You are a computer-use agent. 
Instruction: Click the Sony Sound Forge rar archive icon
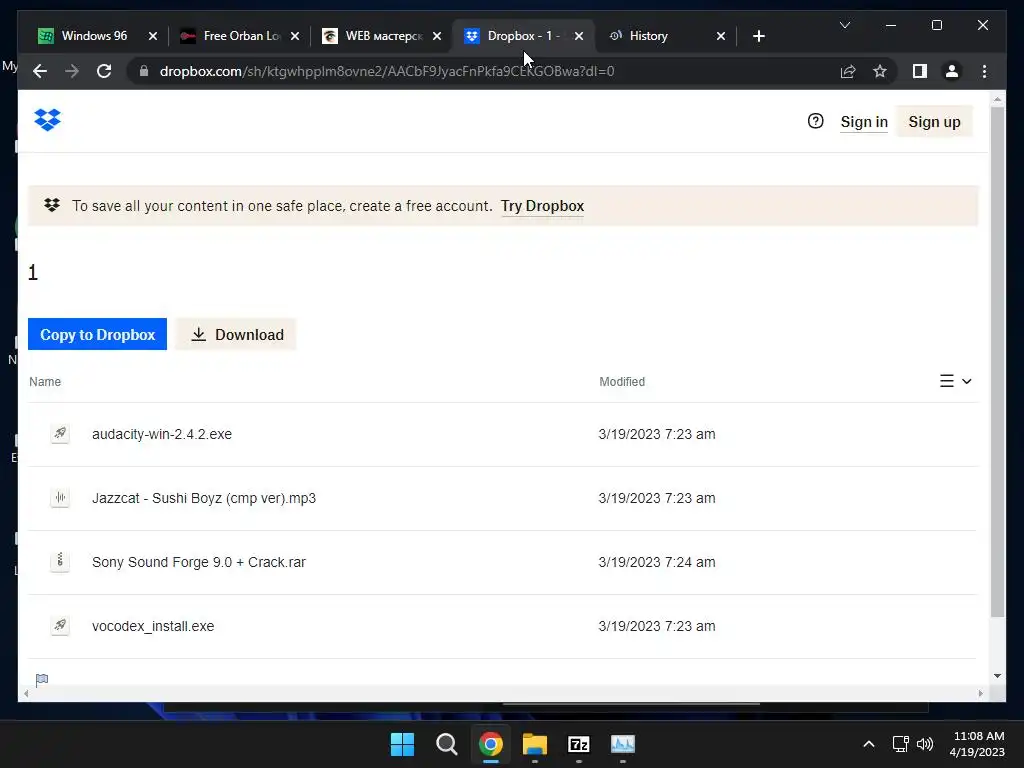60,562
